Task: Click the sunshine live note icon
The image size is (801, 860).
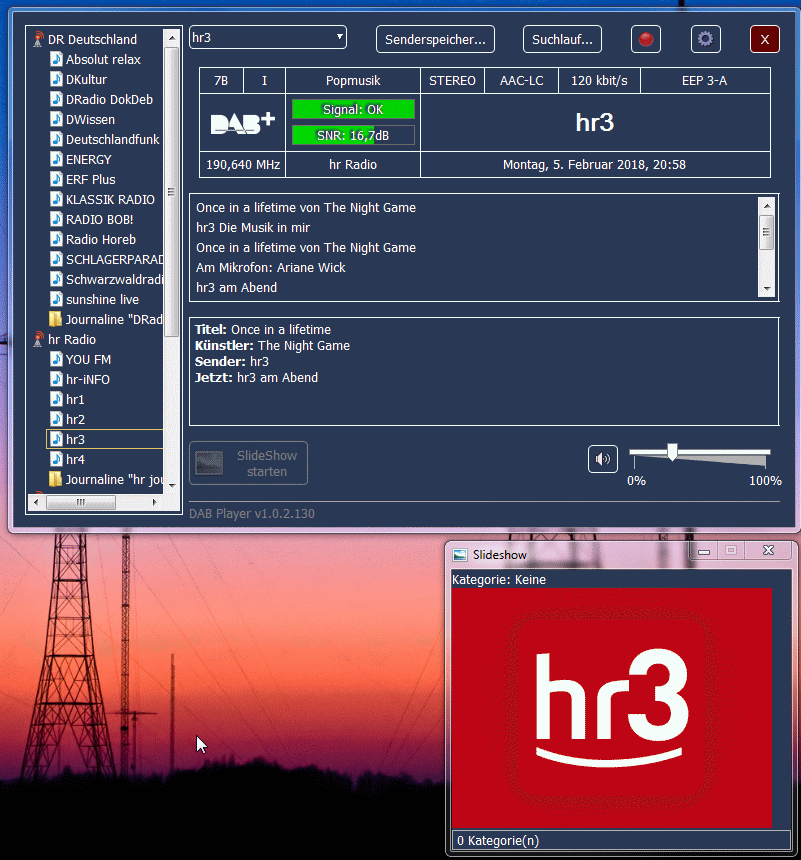Action: coord(56,299)
